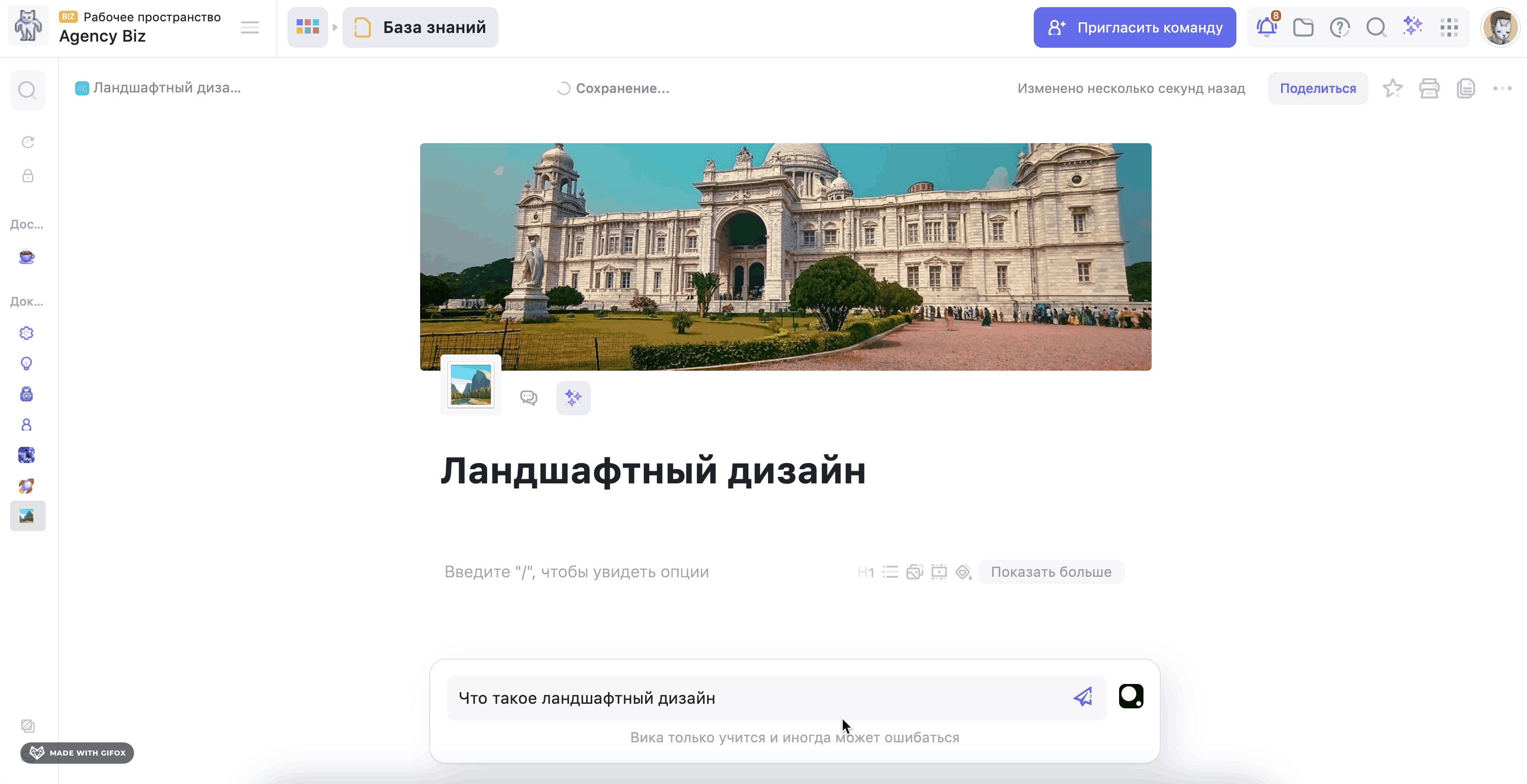This screenshot has width=1527, height=784.
Task: Click the Поделиться button
Action: click(1317, 88)
